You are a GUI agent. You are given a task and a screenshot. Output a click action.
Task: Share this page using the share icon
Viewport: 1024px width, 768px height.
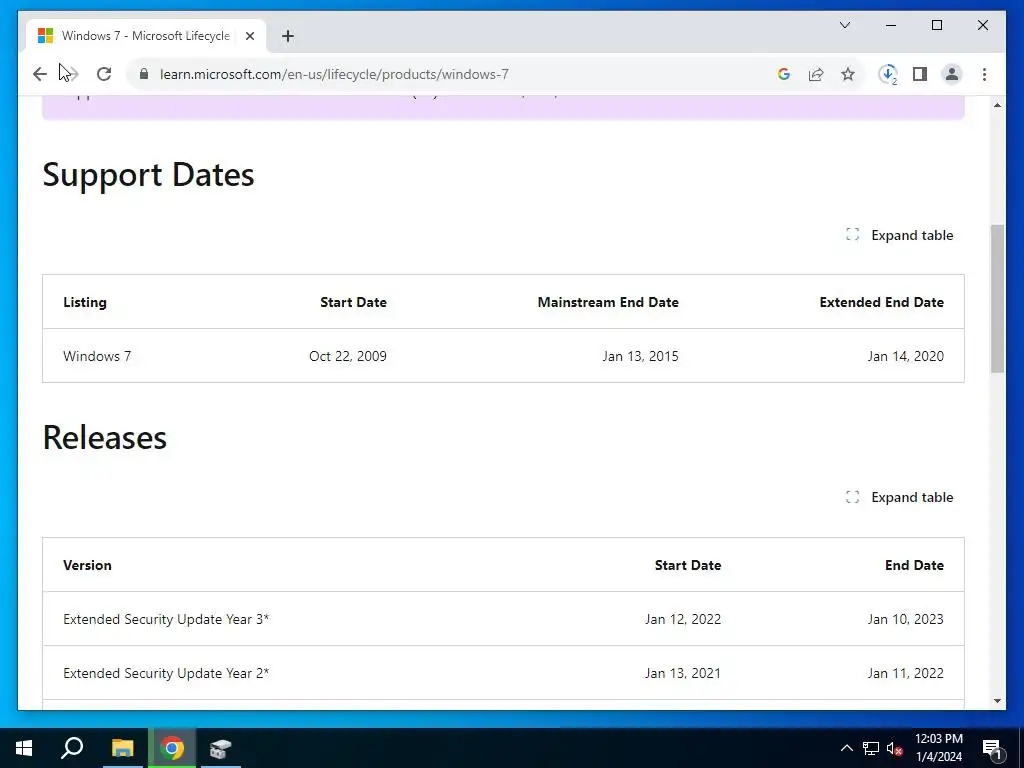816,74
